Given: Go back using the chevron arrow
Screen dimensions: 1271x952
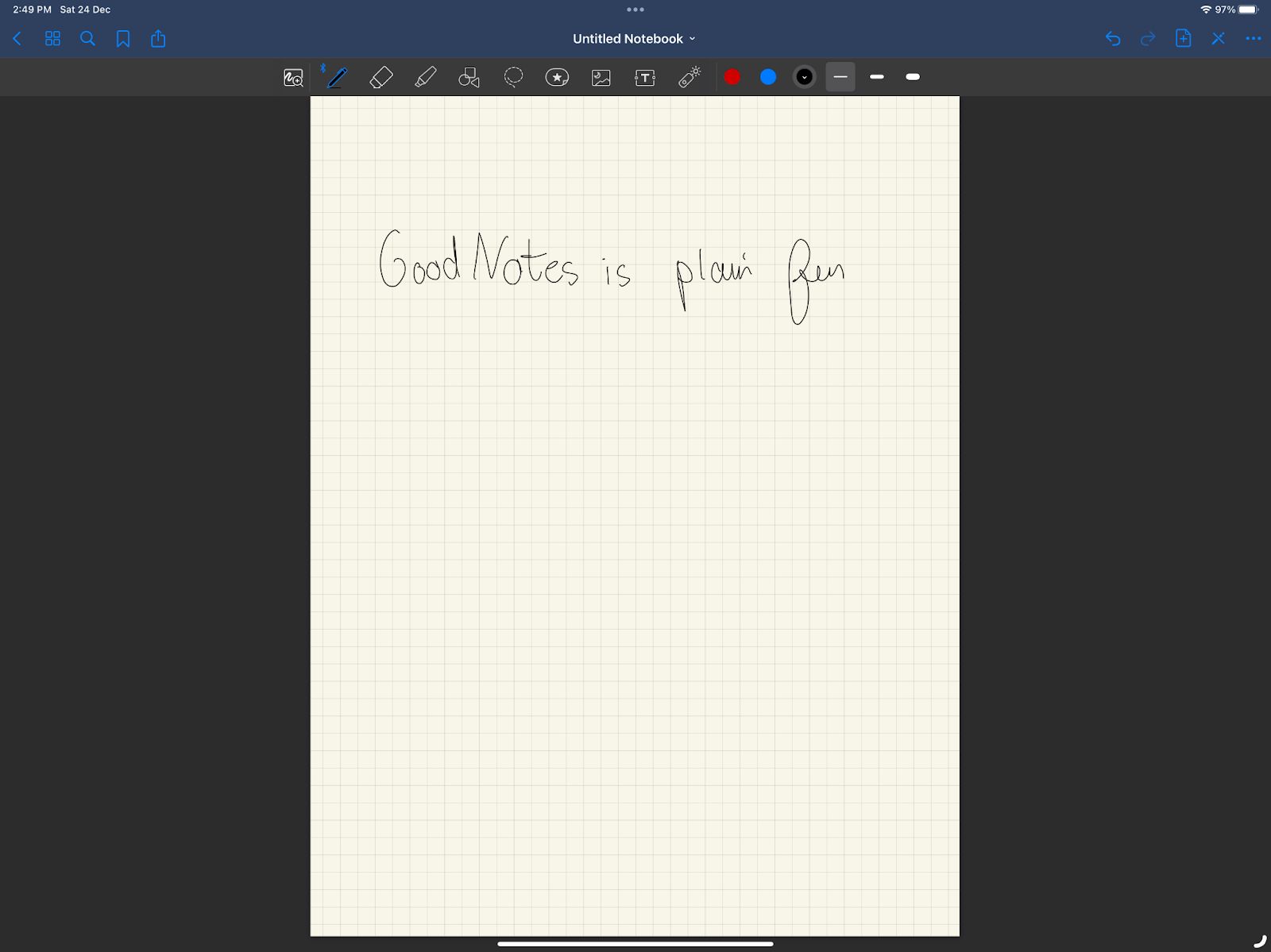Looking at the screenshot, I should point(17,39).
